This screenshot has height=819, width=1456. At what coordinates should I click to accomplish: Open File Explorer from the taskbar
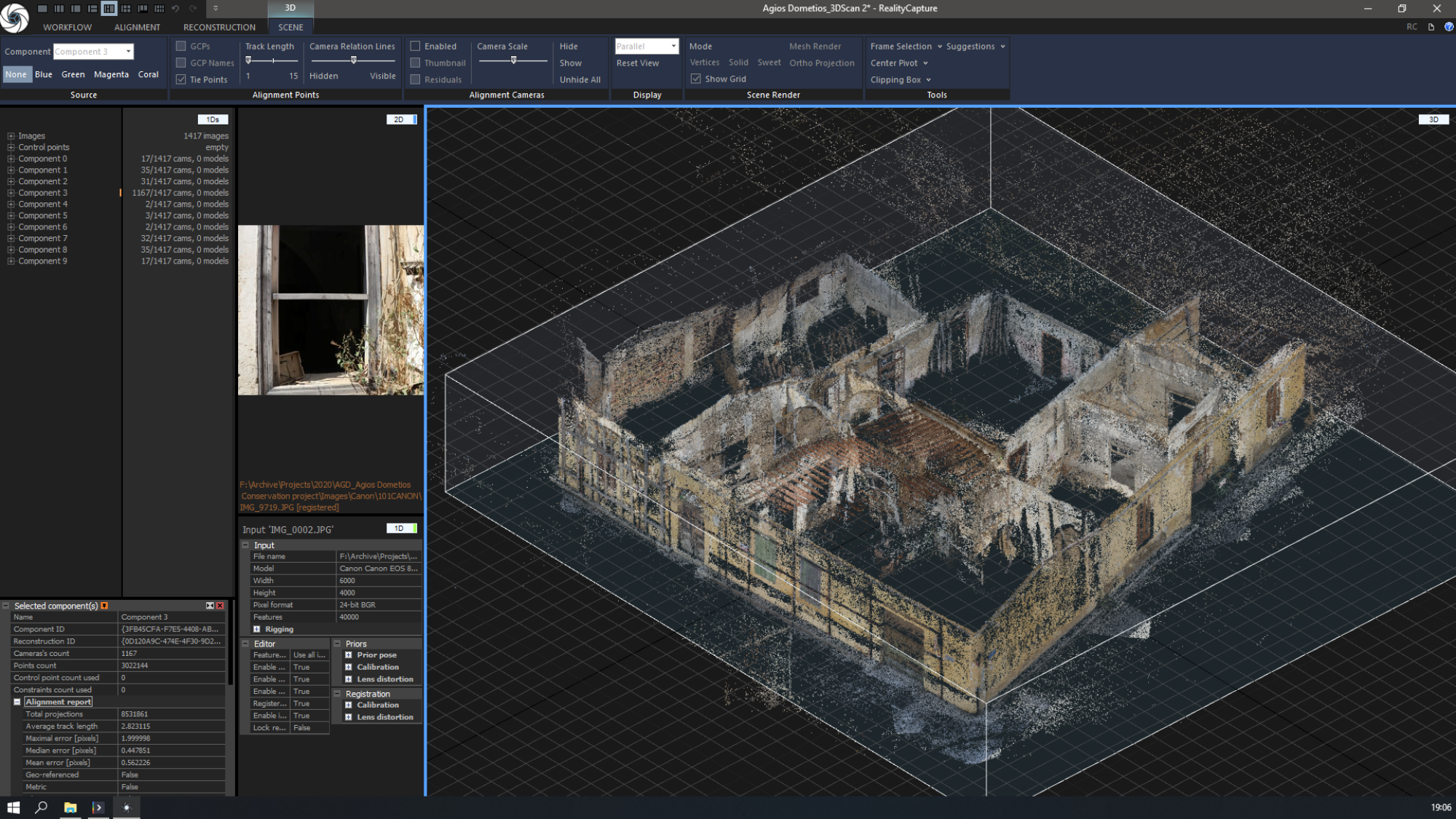pos(70,807)
